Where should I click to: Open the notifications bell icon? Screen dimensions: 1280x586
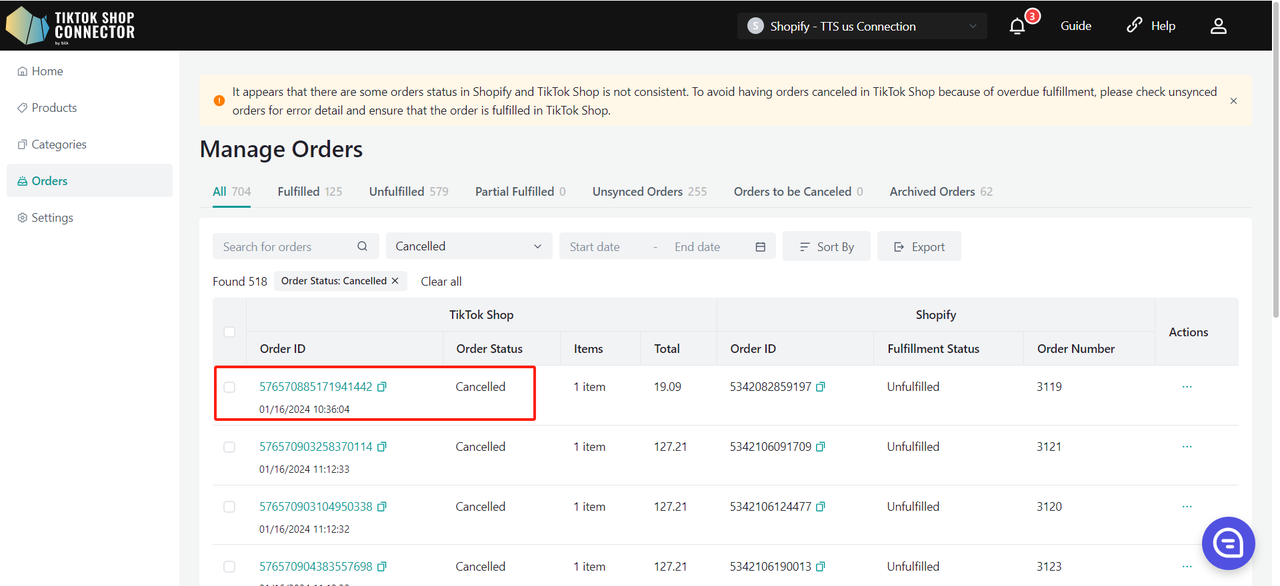(x=1017, y=26)
